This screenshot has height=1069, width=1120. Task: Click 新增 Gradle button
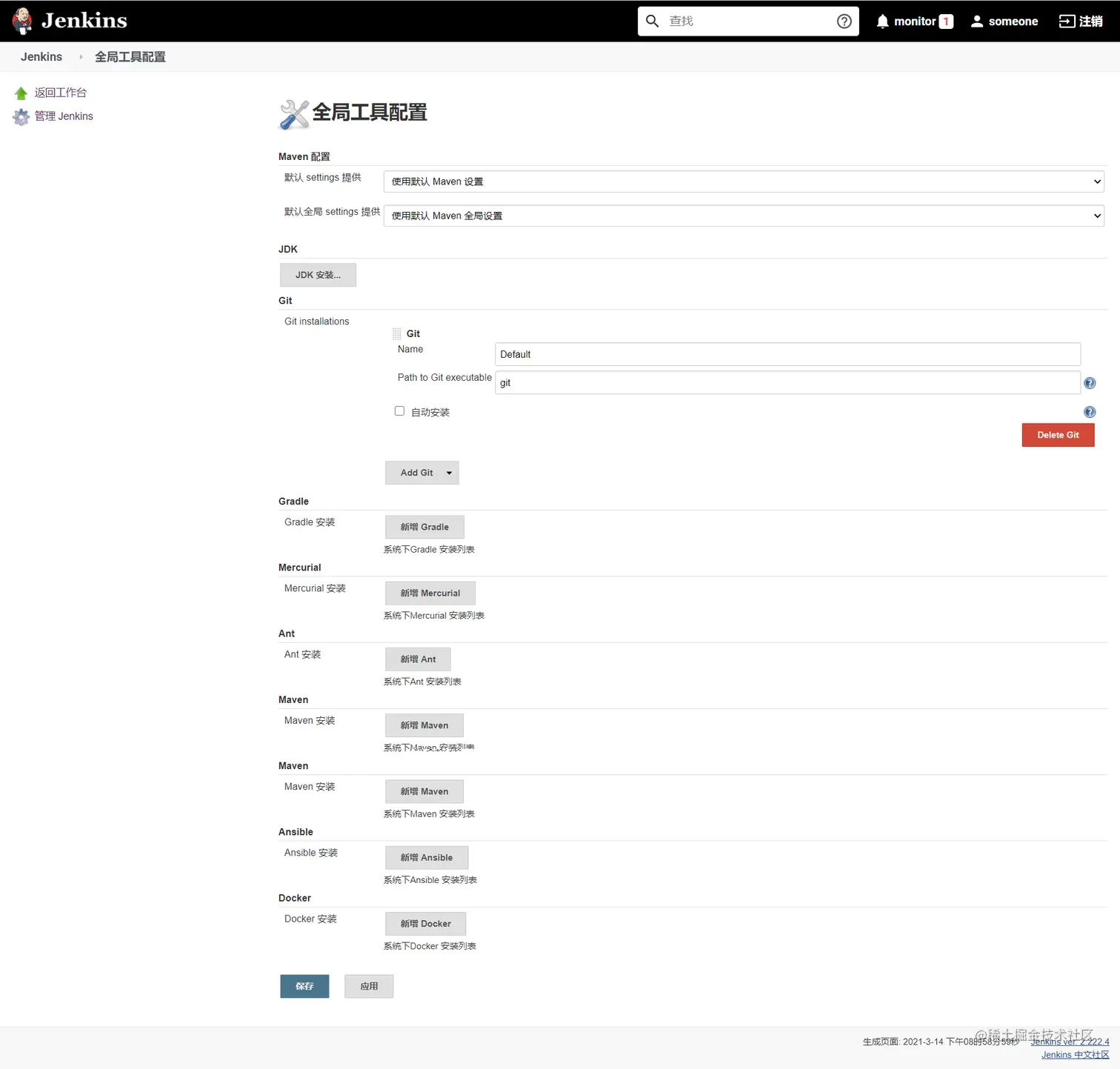pos(424,527)
